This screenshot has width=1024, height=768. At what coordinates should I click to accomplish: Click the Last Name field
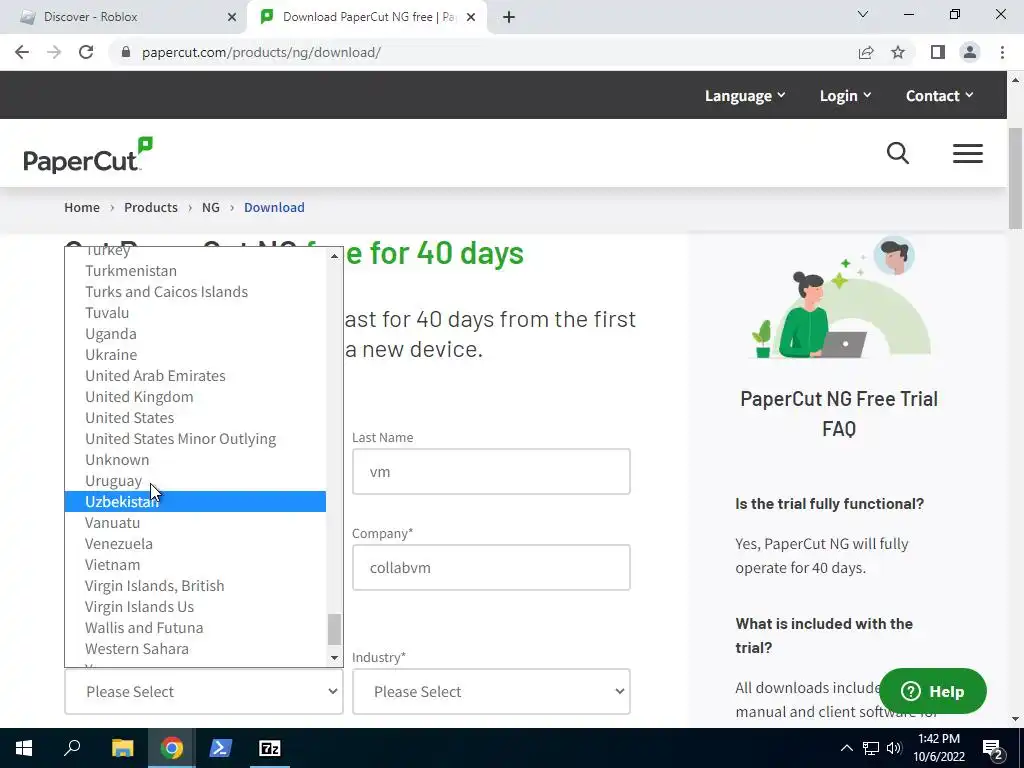[491, 472]
